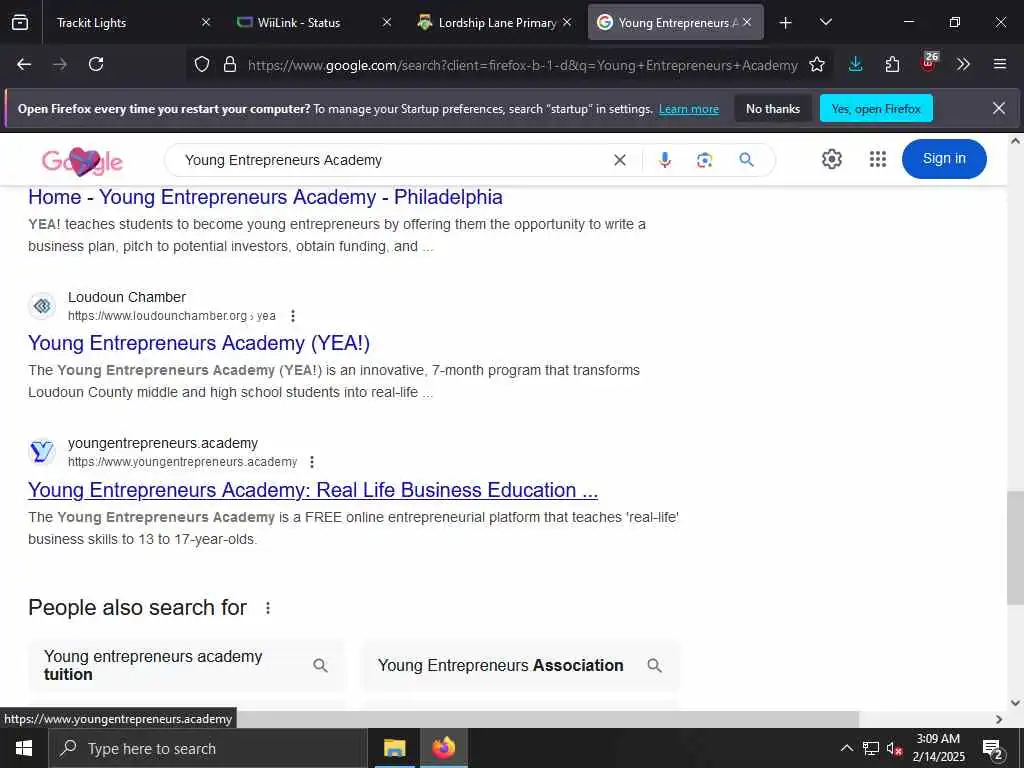
Task: Click 'Yes, open Firefox' button
Action: [x=876, y=108]
